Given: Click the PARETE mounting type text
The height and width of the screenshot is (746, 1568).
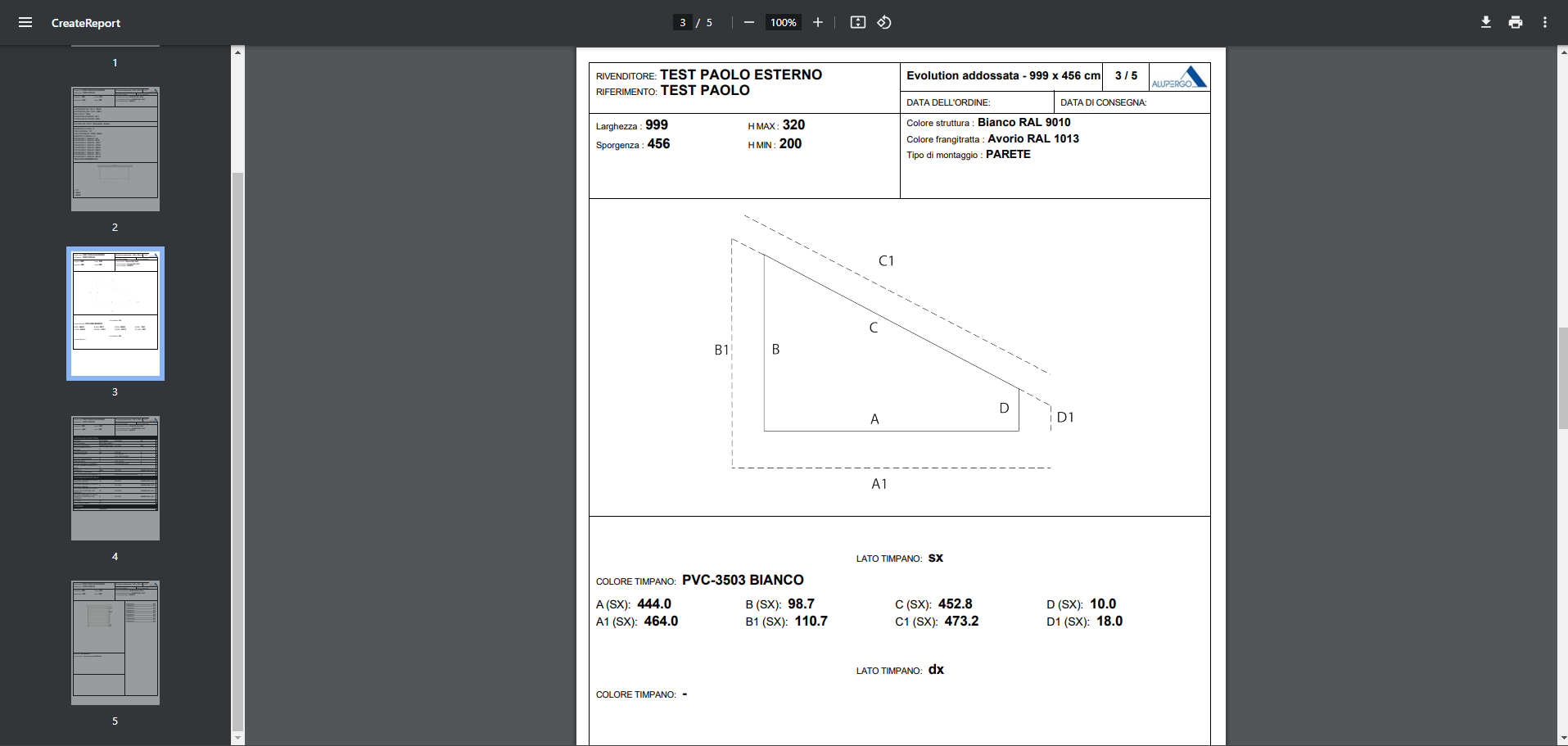Looking at the screenshot, I should 1008,154.
